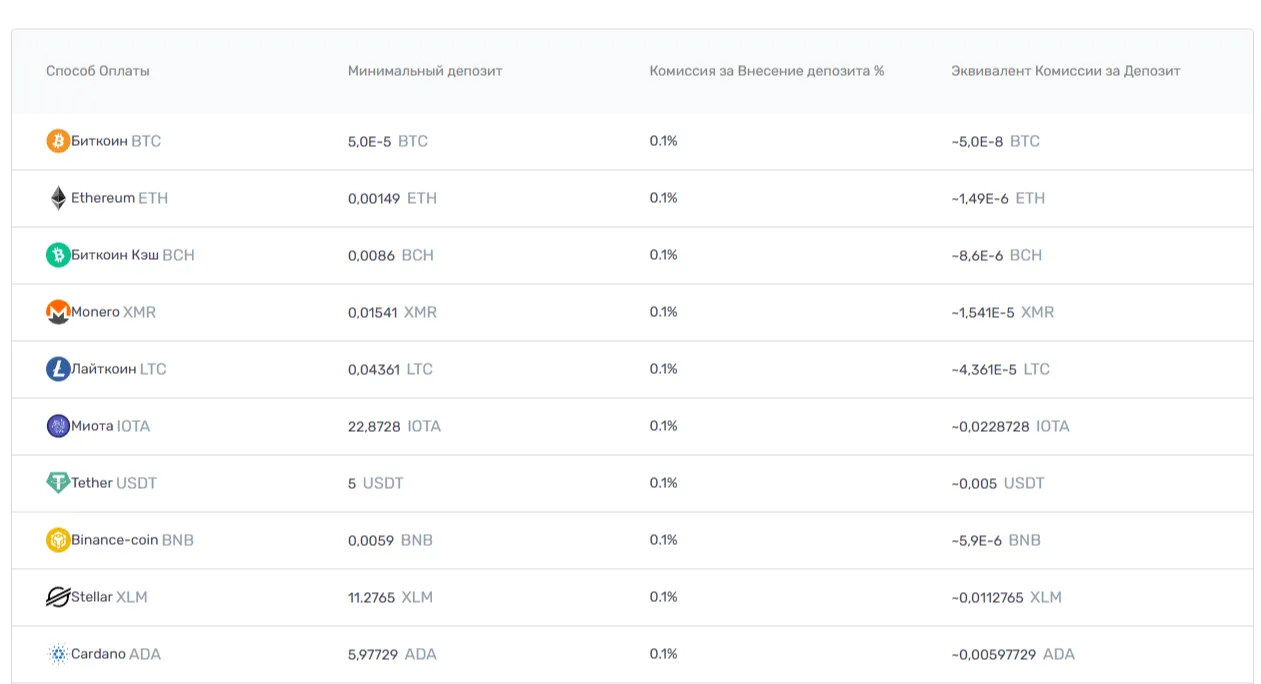Open the Ethereum ETH payment method name
Viewport: 1261px width, 684px height.
click(x=119, y=198)
